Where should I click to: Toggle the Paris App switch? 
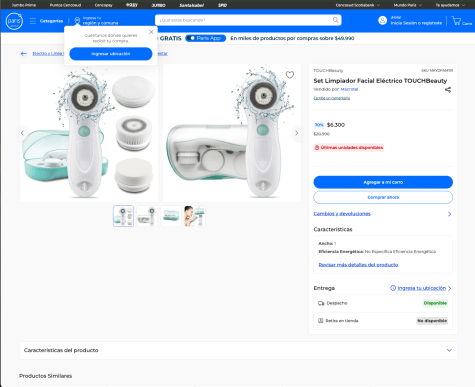(190, 38)
